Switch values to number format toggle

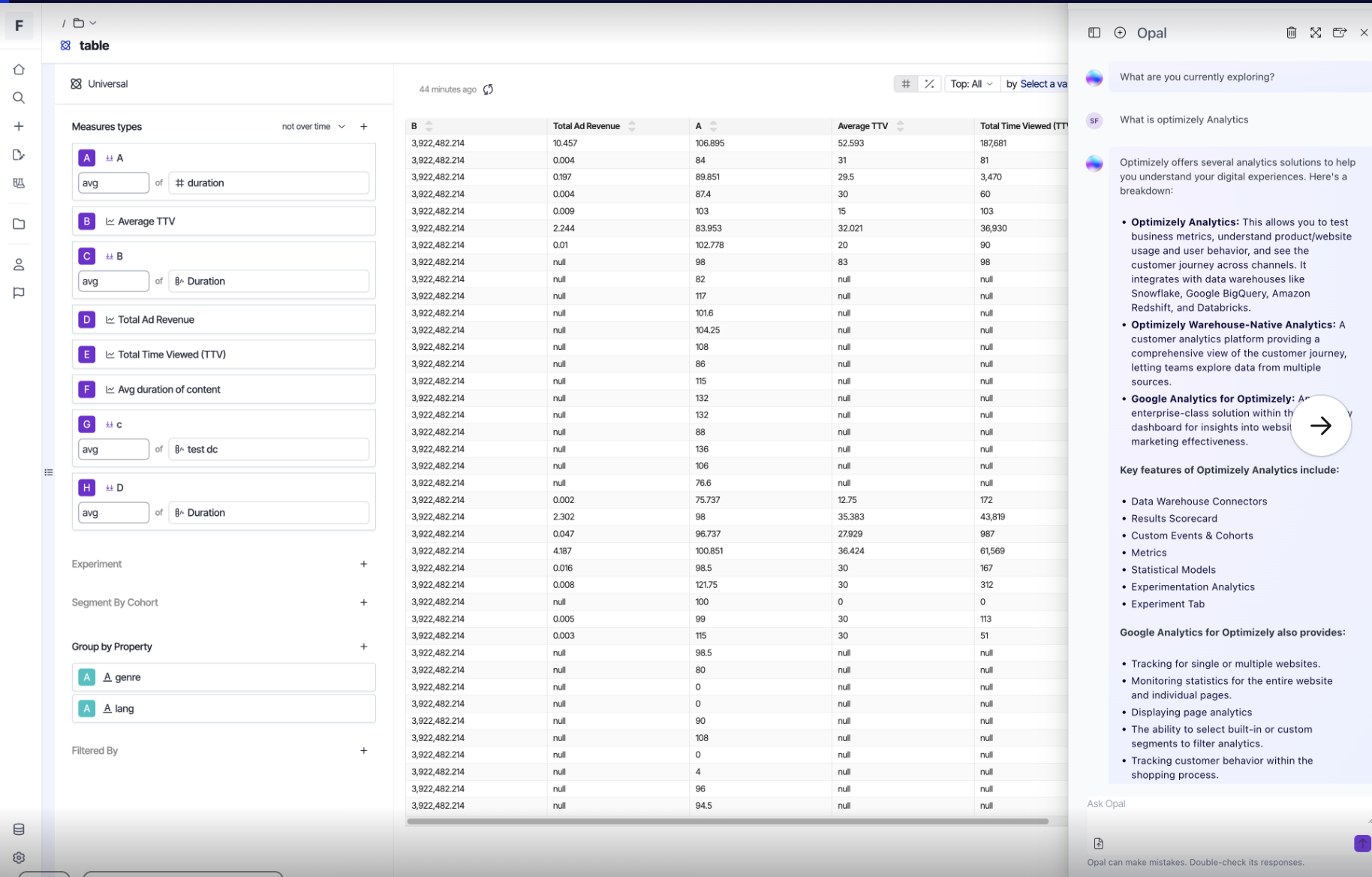[905, 84]
